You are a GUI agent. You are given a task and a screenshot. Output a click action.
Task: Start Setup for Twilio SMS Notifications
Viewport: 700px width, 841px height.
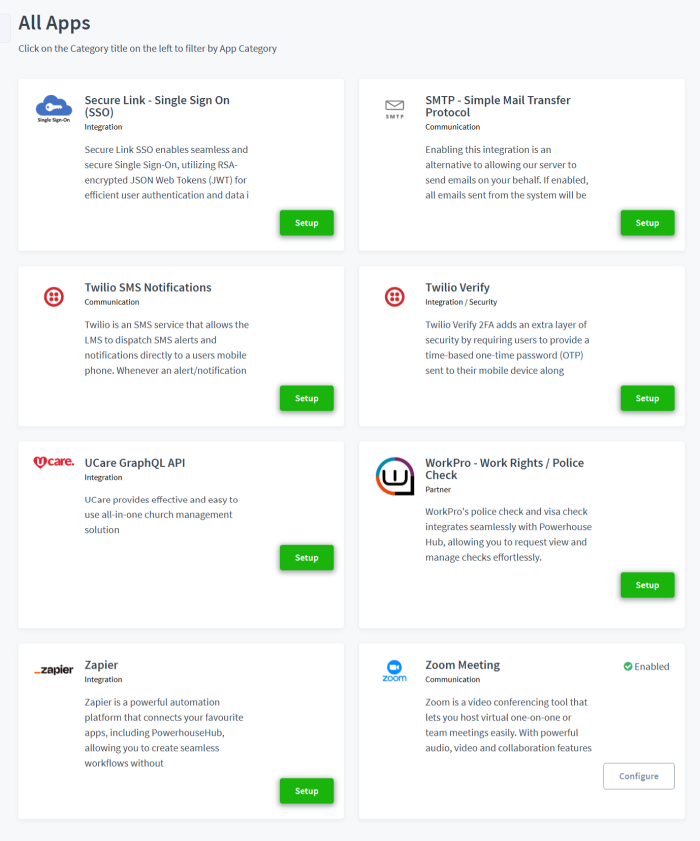click(306, 398)
